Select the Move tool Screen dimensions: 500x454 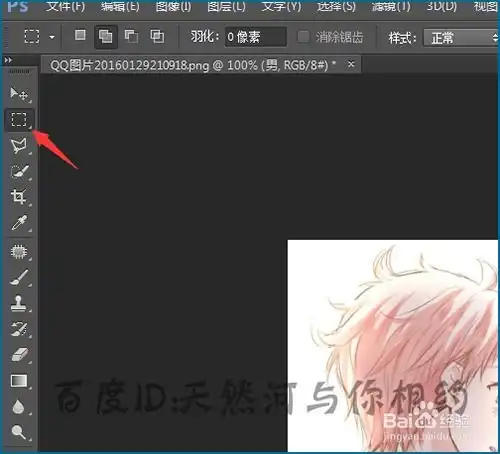point(19,94)
